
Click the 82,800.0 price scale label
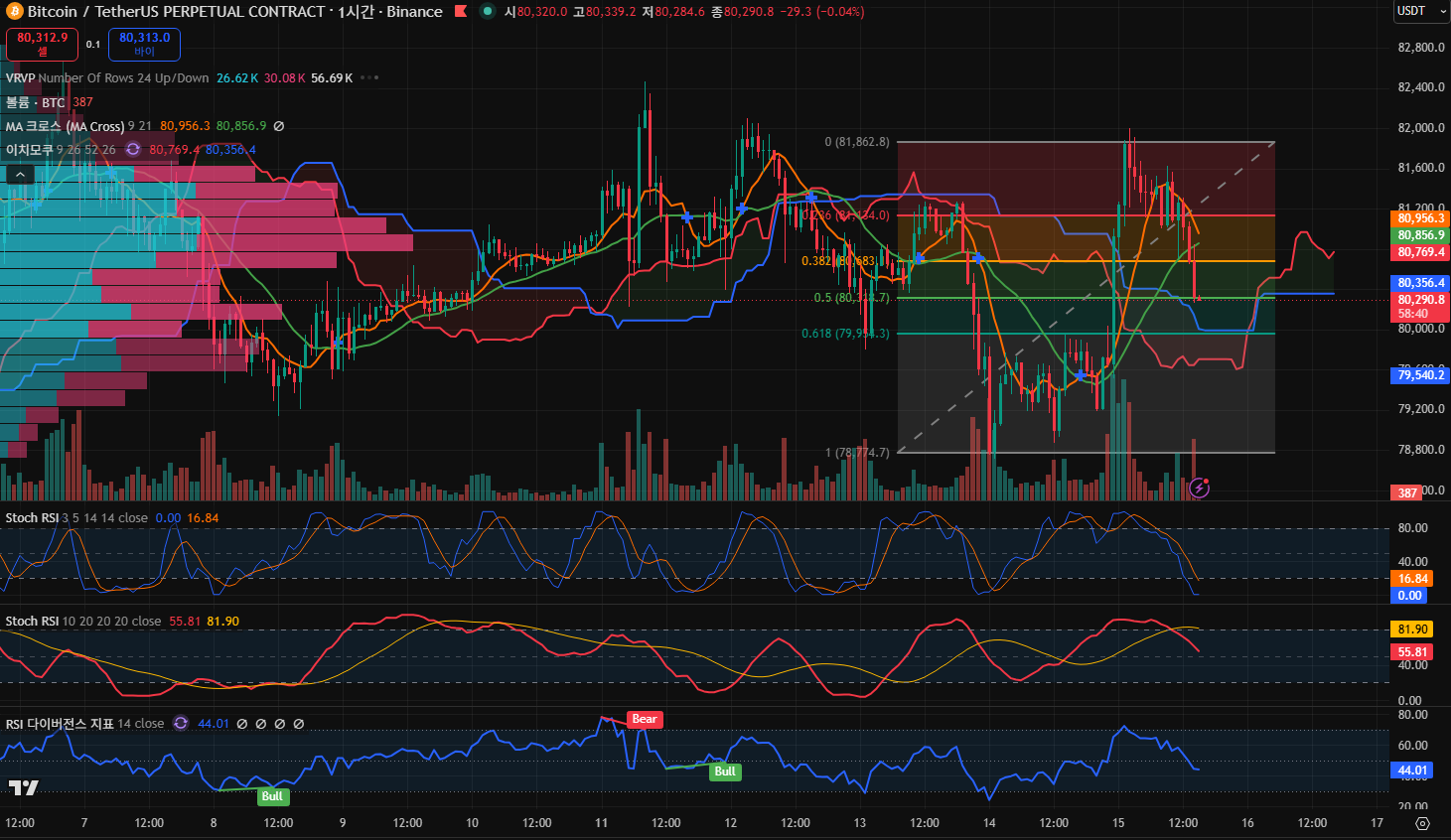click(1421, 48)
